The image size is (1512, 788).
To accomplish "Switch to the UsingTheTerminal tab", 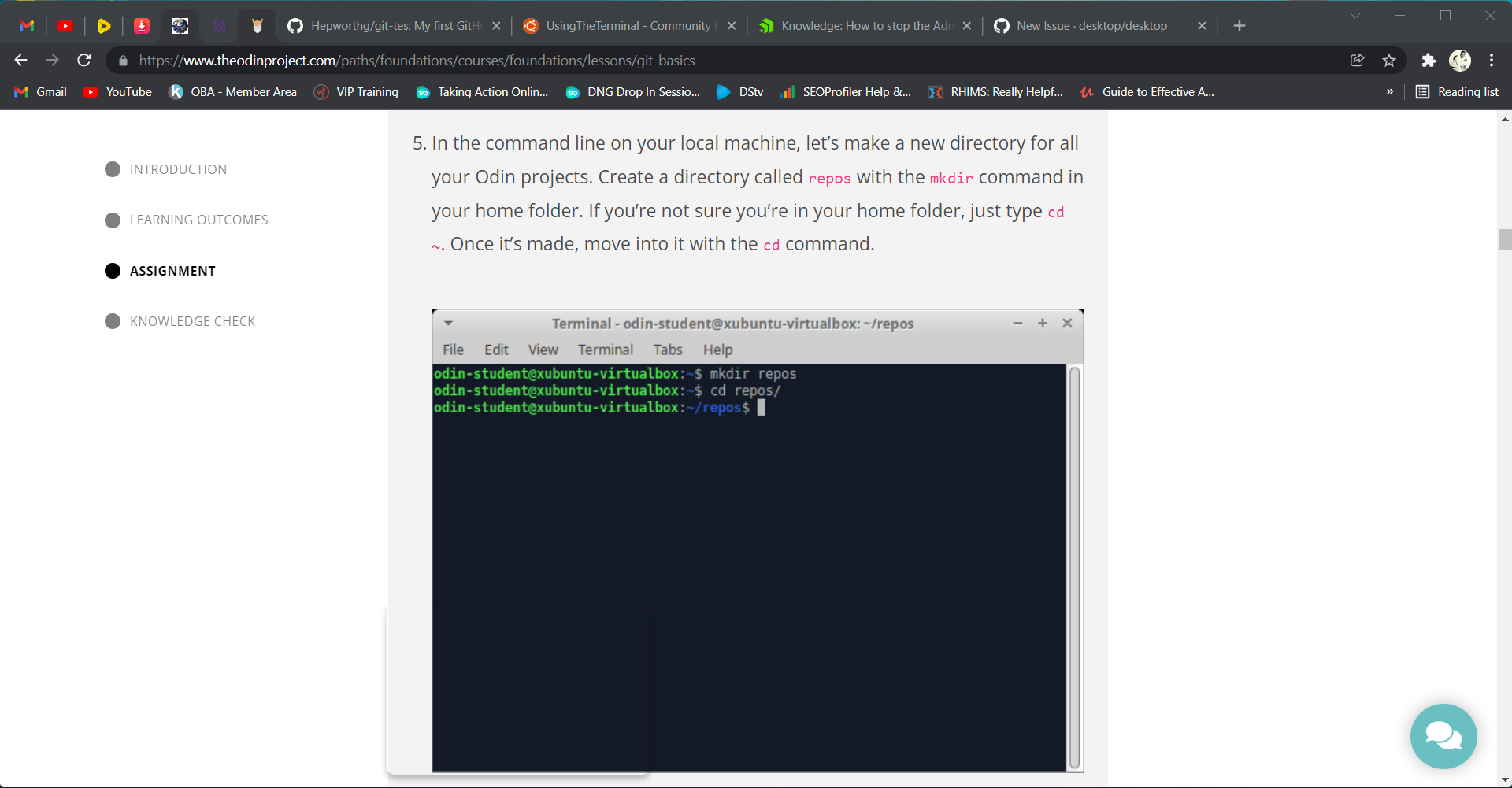I will point(626,25).
